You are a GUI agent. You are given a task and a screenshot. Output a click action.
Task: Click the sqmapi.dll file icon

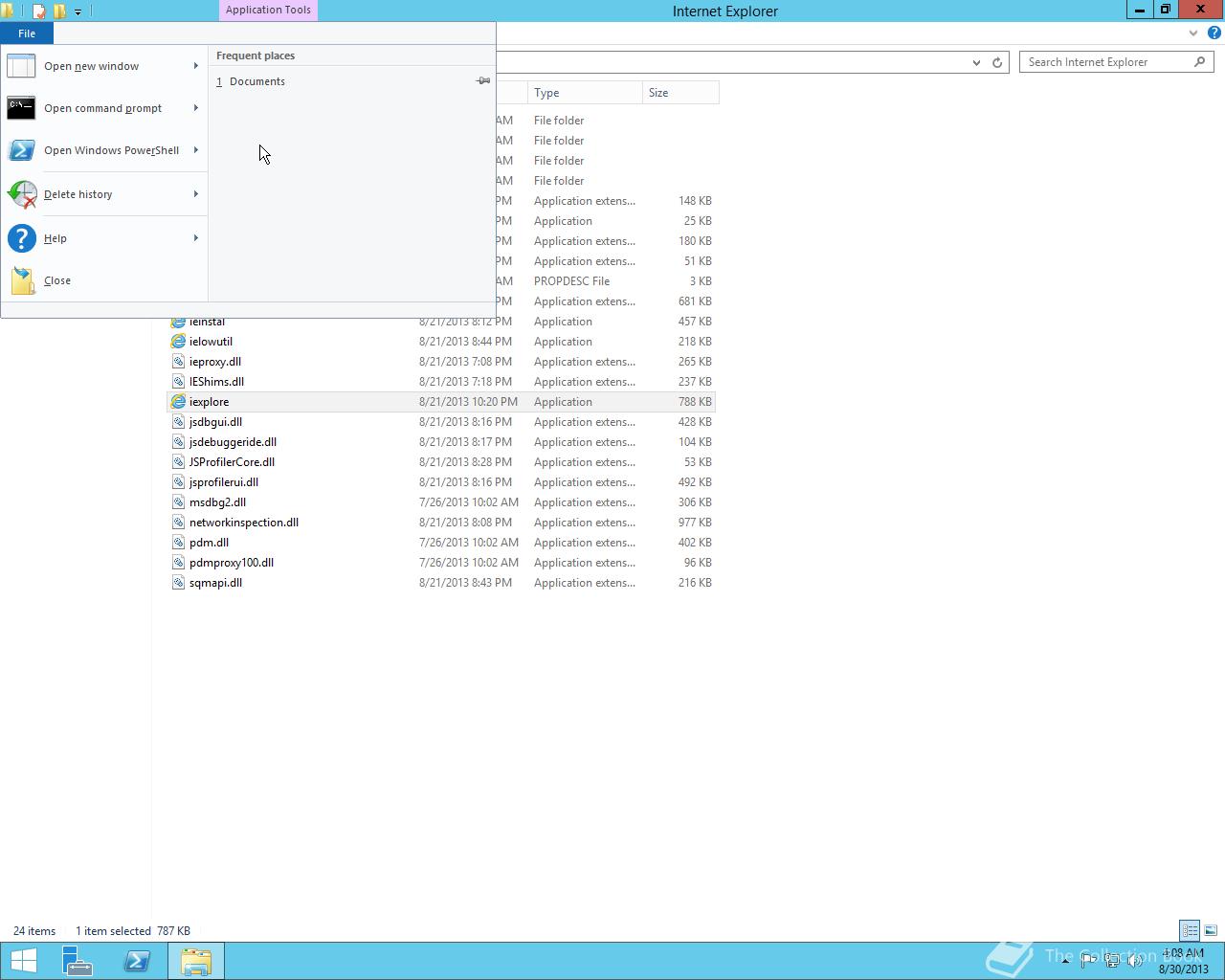point(178,583)
